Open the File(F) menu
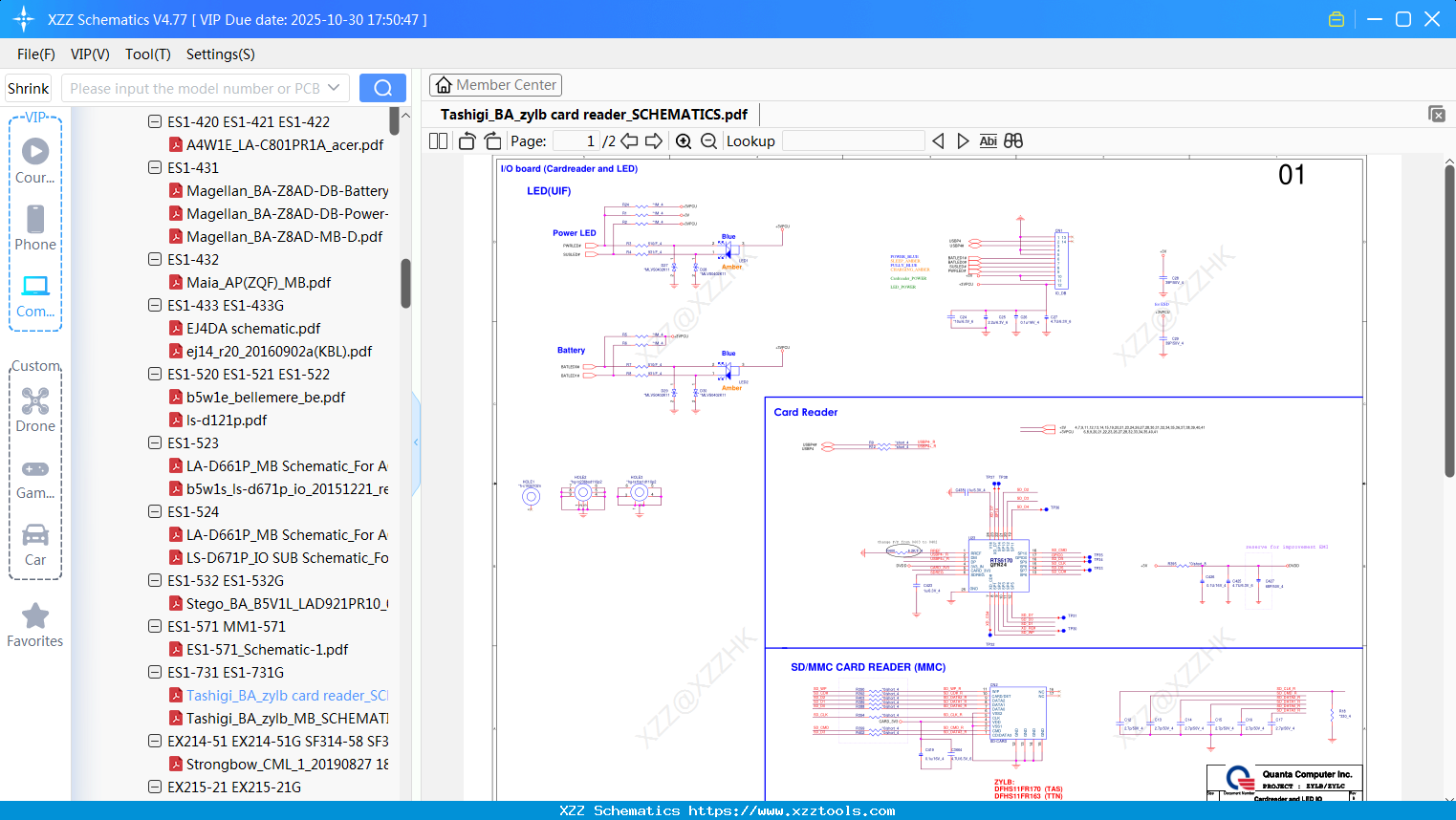 tap(36, 54)
